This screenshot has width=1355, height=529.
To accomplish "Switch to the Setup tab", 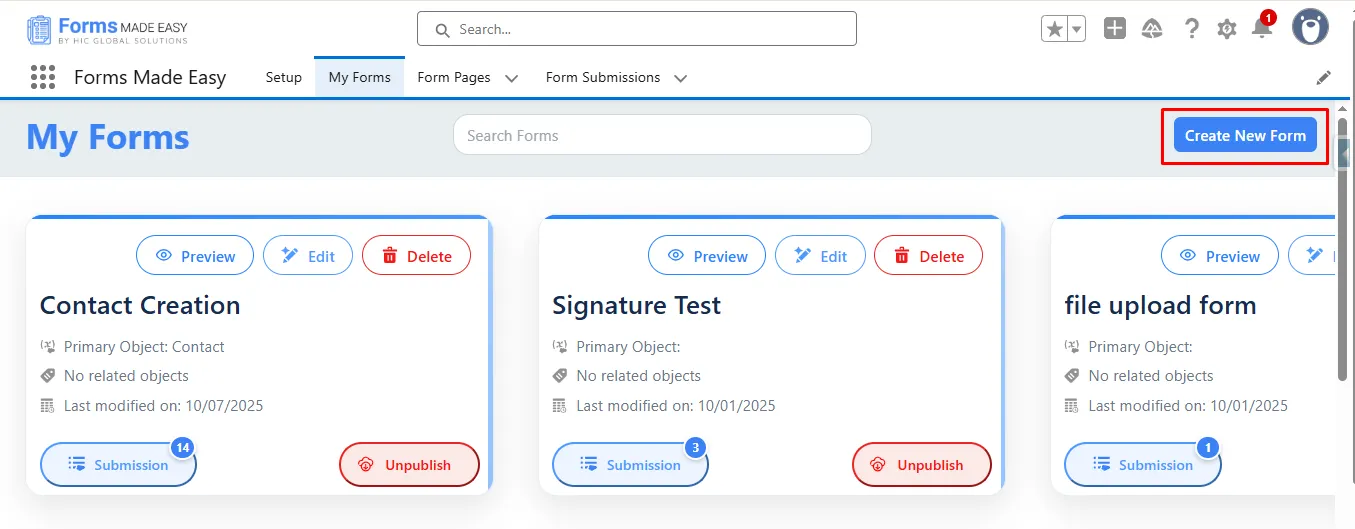I will click(284, 77).
